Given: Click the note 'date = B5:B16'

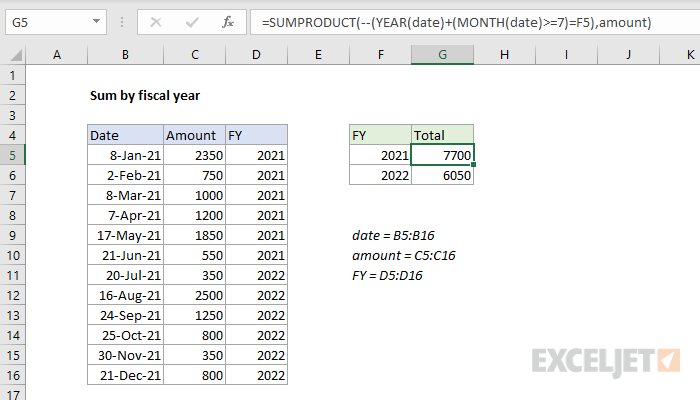Looking at the screenshot, I should pos(393,235).
